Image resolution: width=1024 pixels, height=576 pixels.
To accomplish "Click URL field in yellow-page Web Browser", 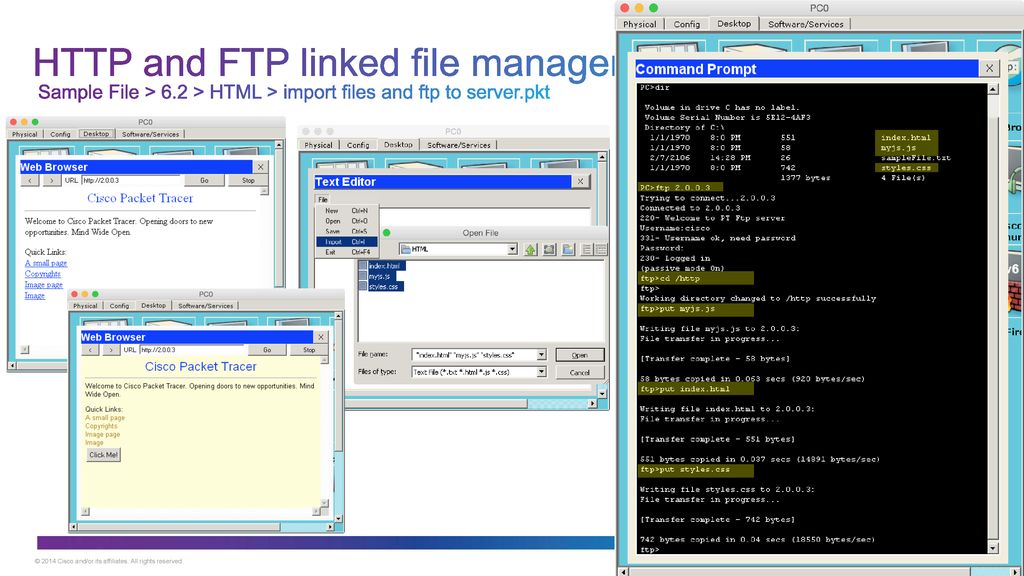I will pos(191,350).
